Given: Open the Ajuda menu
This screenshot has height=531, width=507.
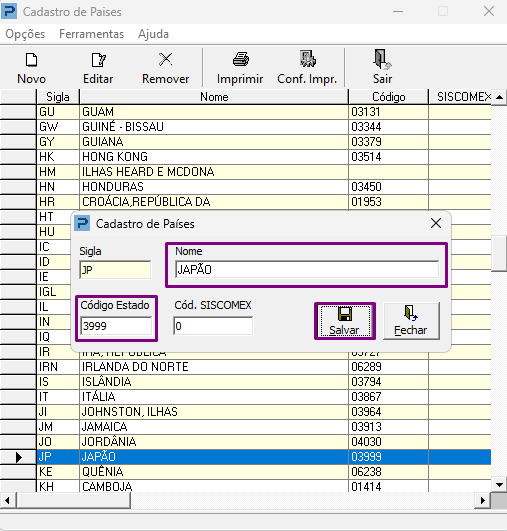Looking at the screenshot, I should pos(153,34).
